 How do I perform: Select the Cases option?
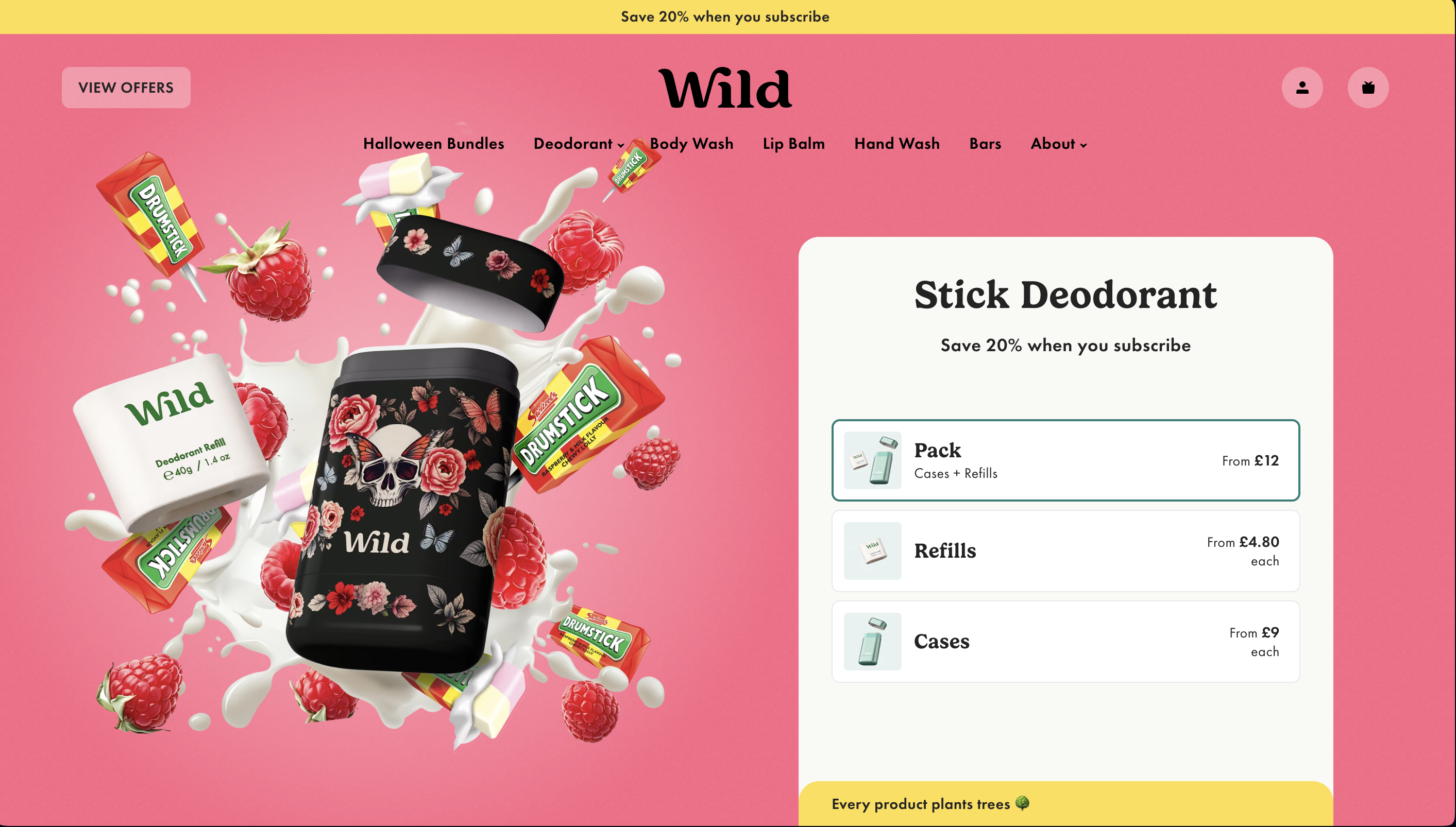[1065, 641]
